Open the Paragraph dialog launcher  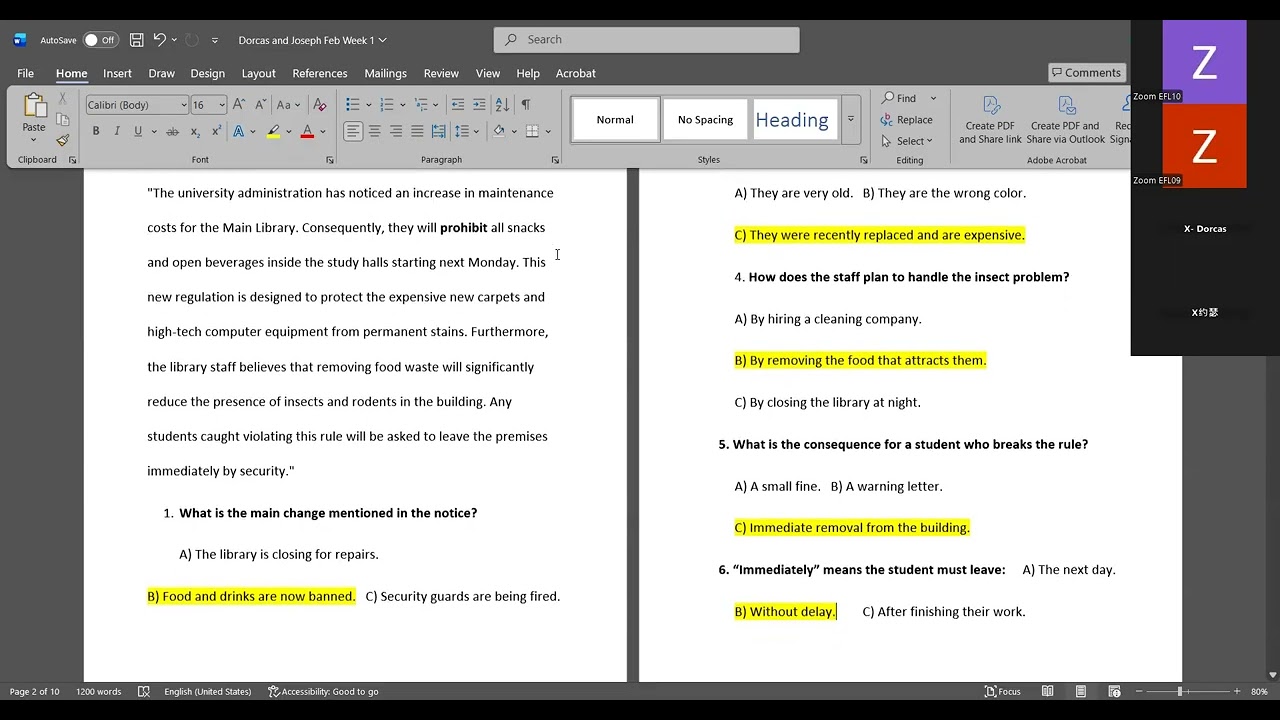tap(556, 160)
